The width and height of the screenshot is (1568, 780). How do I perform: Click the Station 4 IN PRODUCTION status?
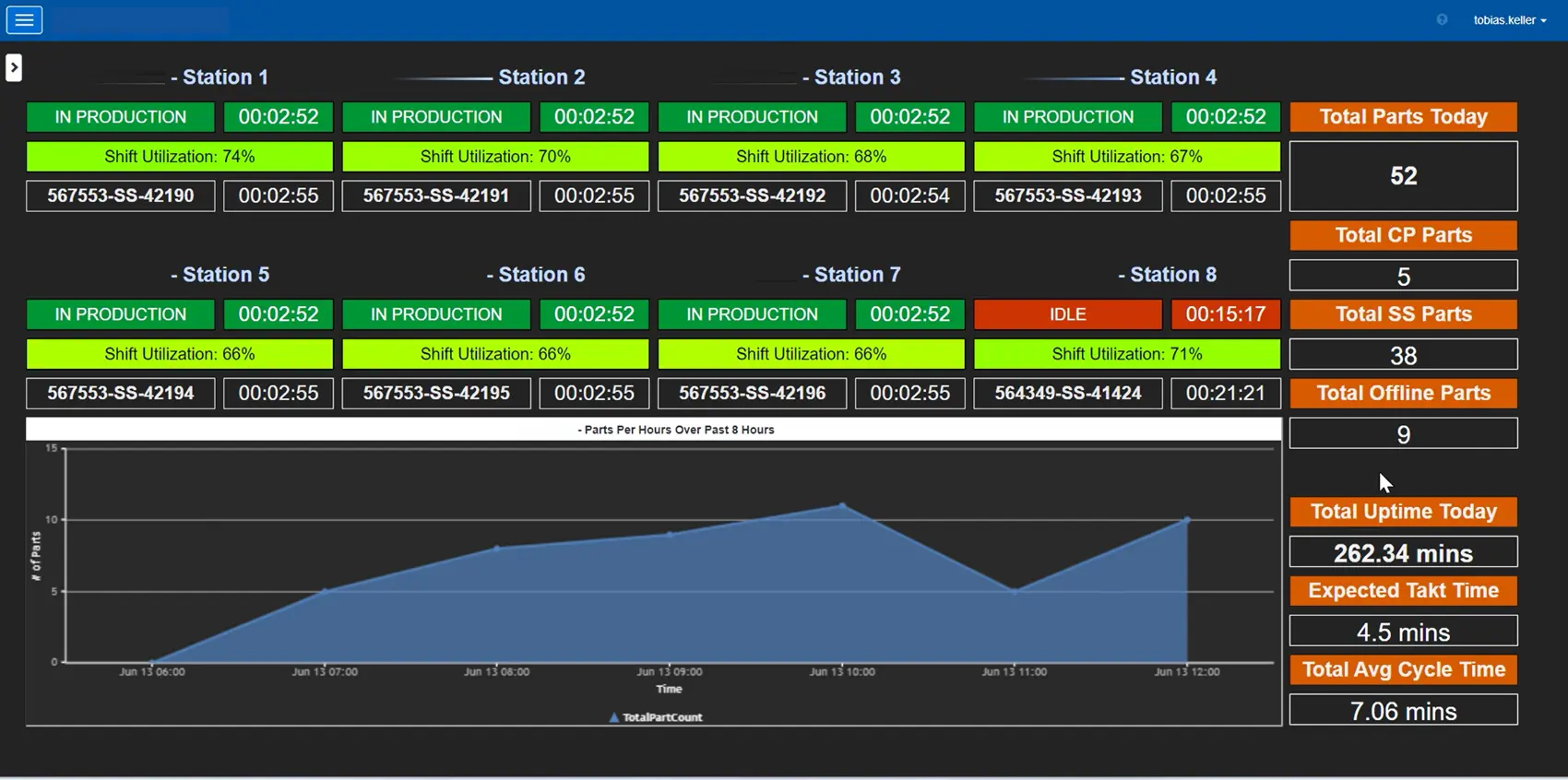[x=1067, y=117]
